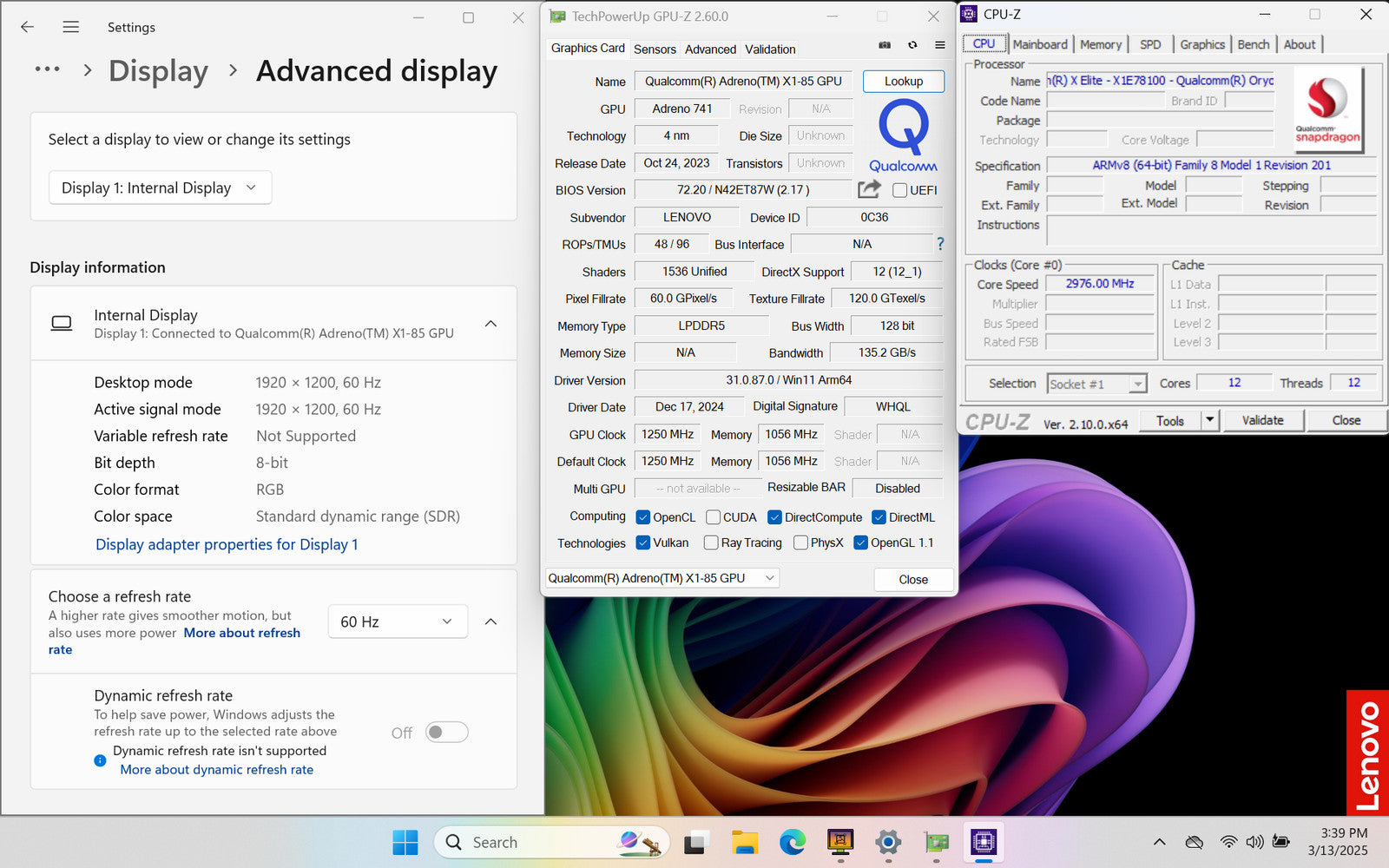This screenshot has width=1389, height=868.
Task: Open the About tab in CPU-Z
Action: tap(1300, 44)
